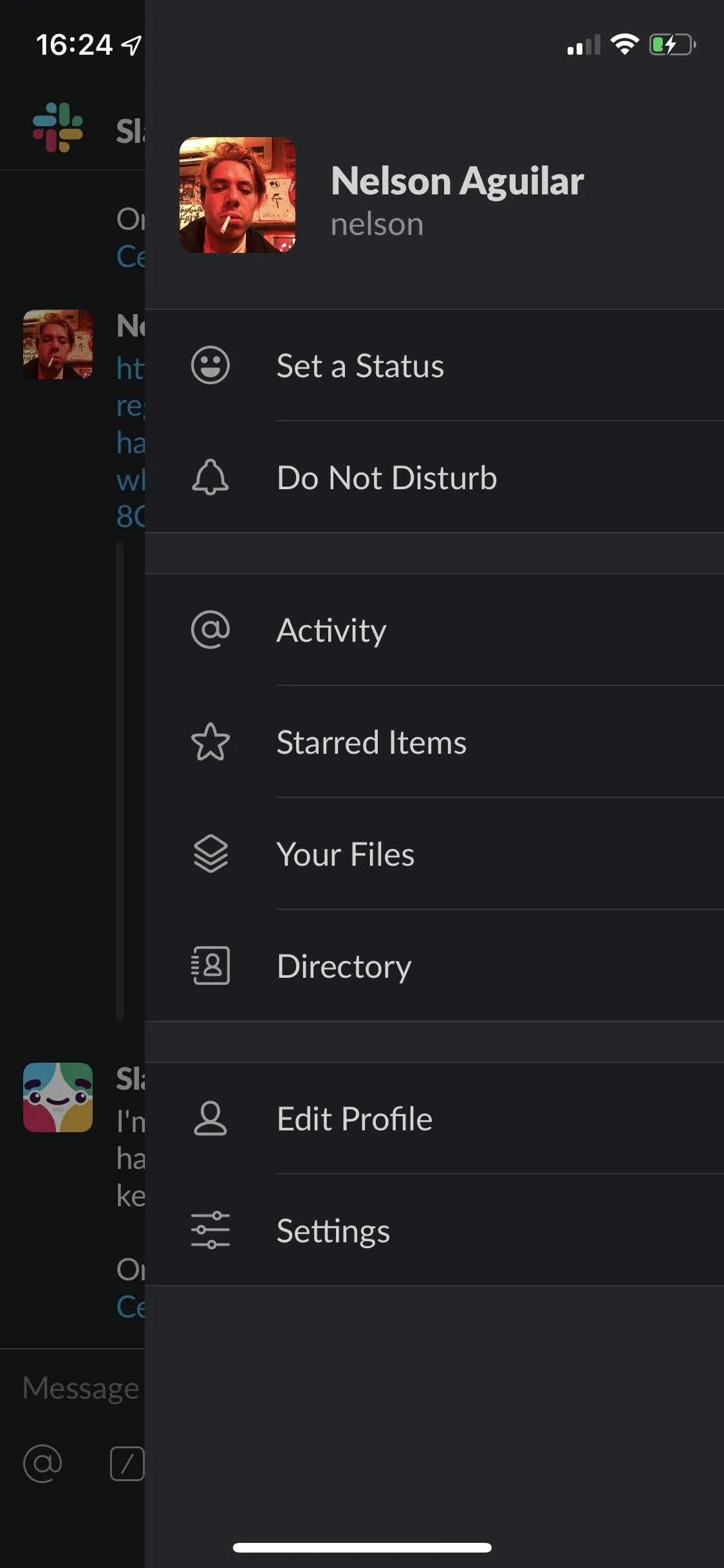Tap the @ Activity icon
The image size is (724, 1568).
210,630
